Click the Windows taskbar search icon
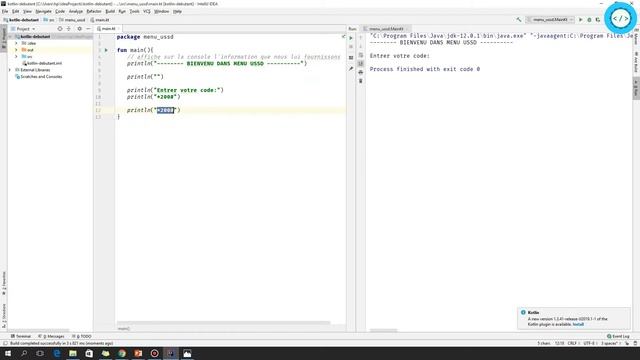 pyautogui.click(x=24, y=353)
